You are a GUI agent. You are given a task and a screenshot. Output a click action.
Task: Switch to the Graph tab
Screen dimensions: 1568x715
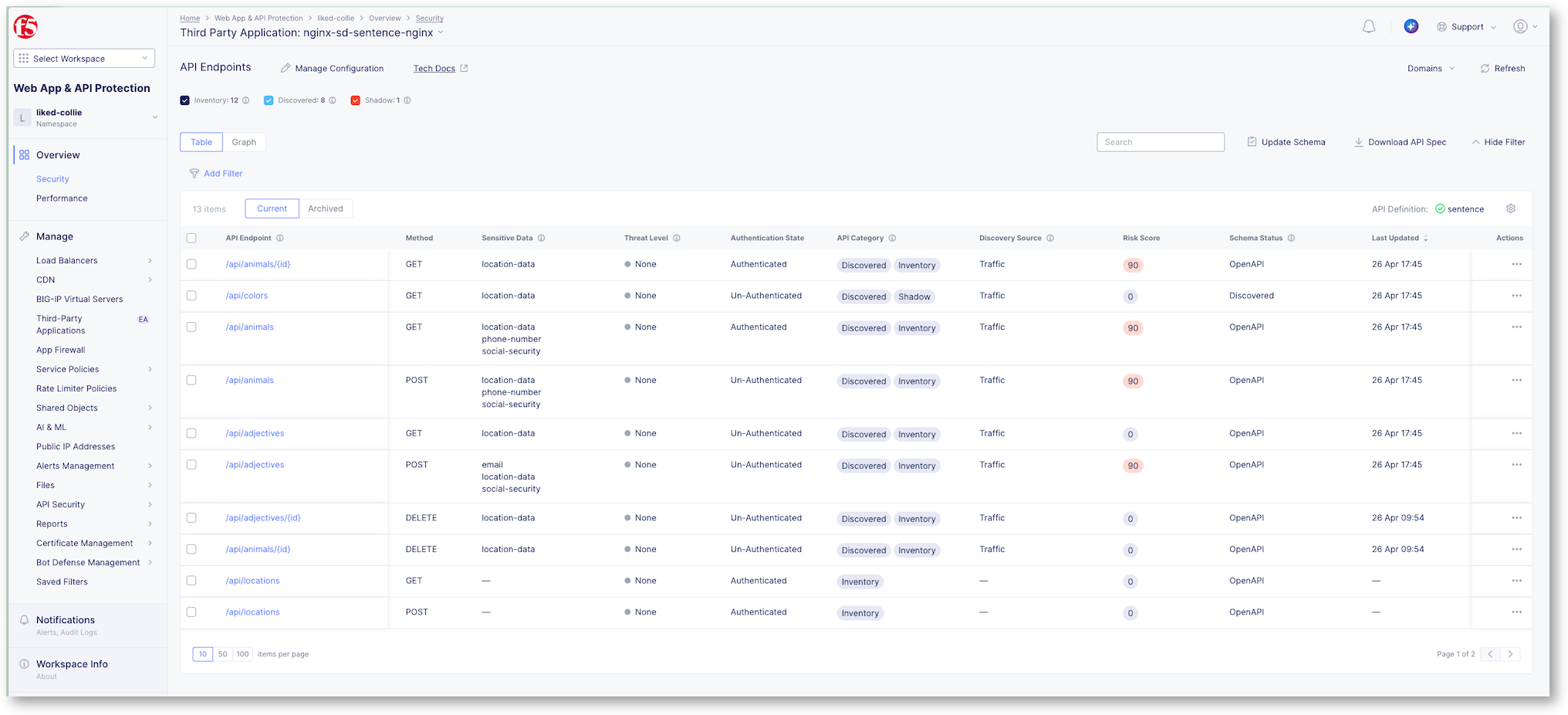pyautogui.click(x=244, y=142)
